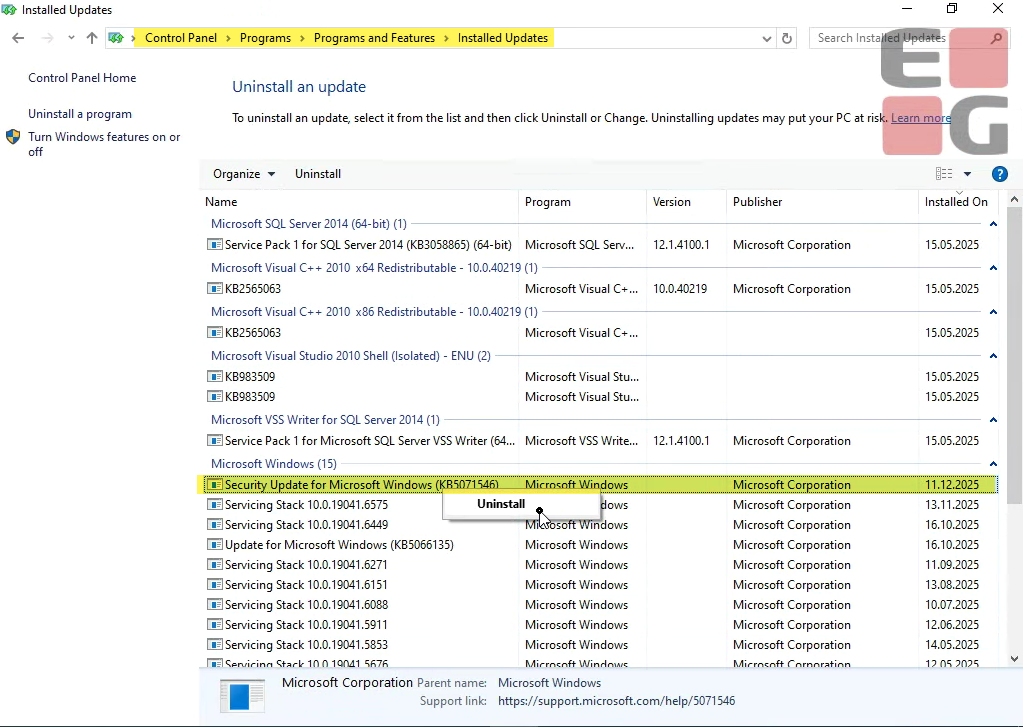Sort by the Installed On column header

tap(955, 202)
